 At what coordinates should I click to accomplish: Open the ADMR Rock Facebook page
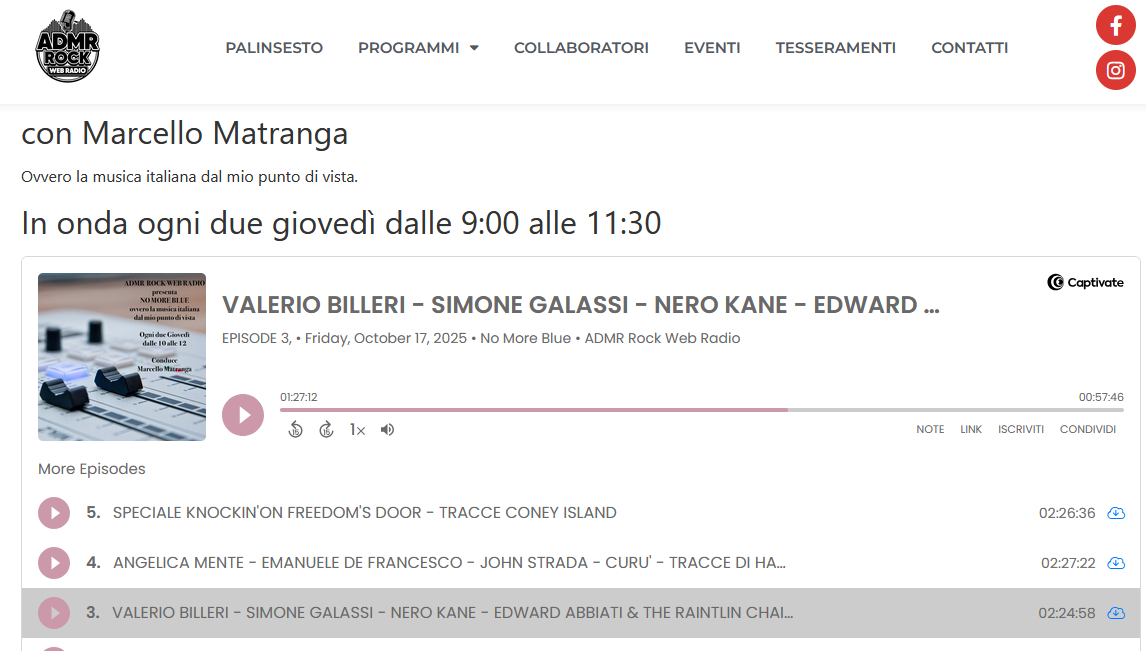point(1115,26)
